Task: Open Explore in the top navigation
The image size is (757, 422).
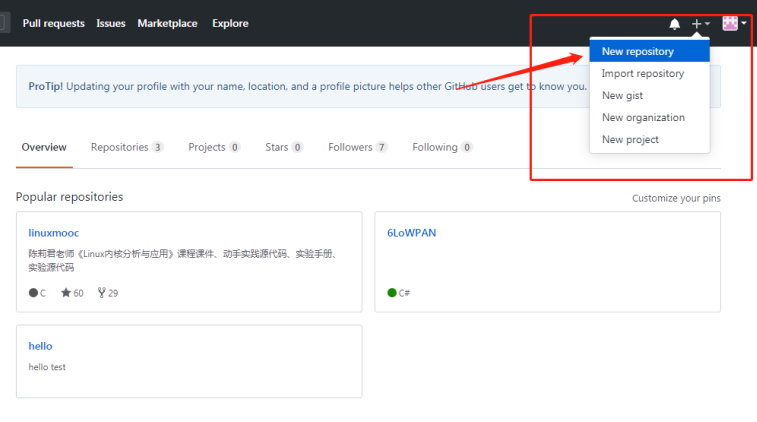Action: pyautogui.click(x=230, y=23)
